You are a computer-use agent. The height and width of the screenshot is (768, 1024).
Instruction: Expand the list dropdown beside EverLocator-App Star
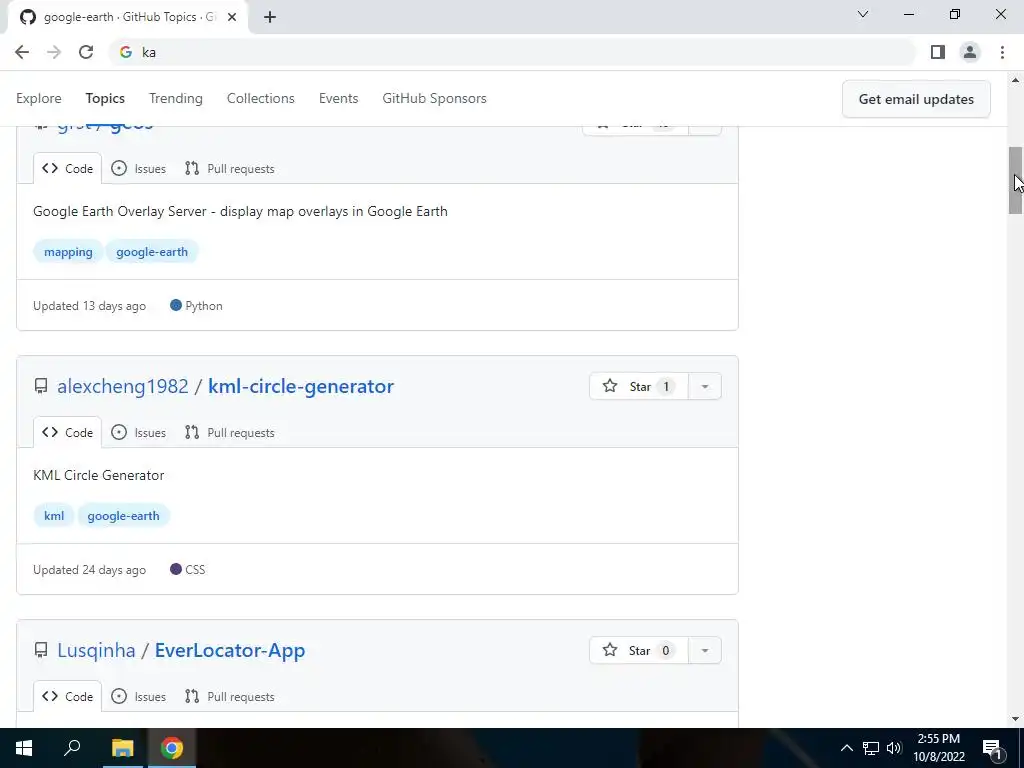point(705,650)
